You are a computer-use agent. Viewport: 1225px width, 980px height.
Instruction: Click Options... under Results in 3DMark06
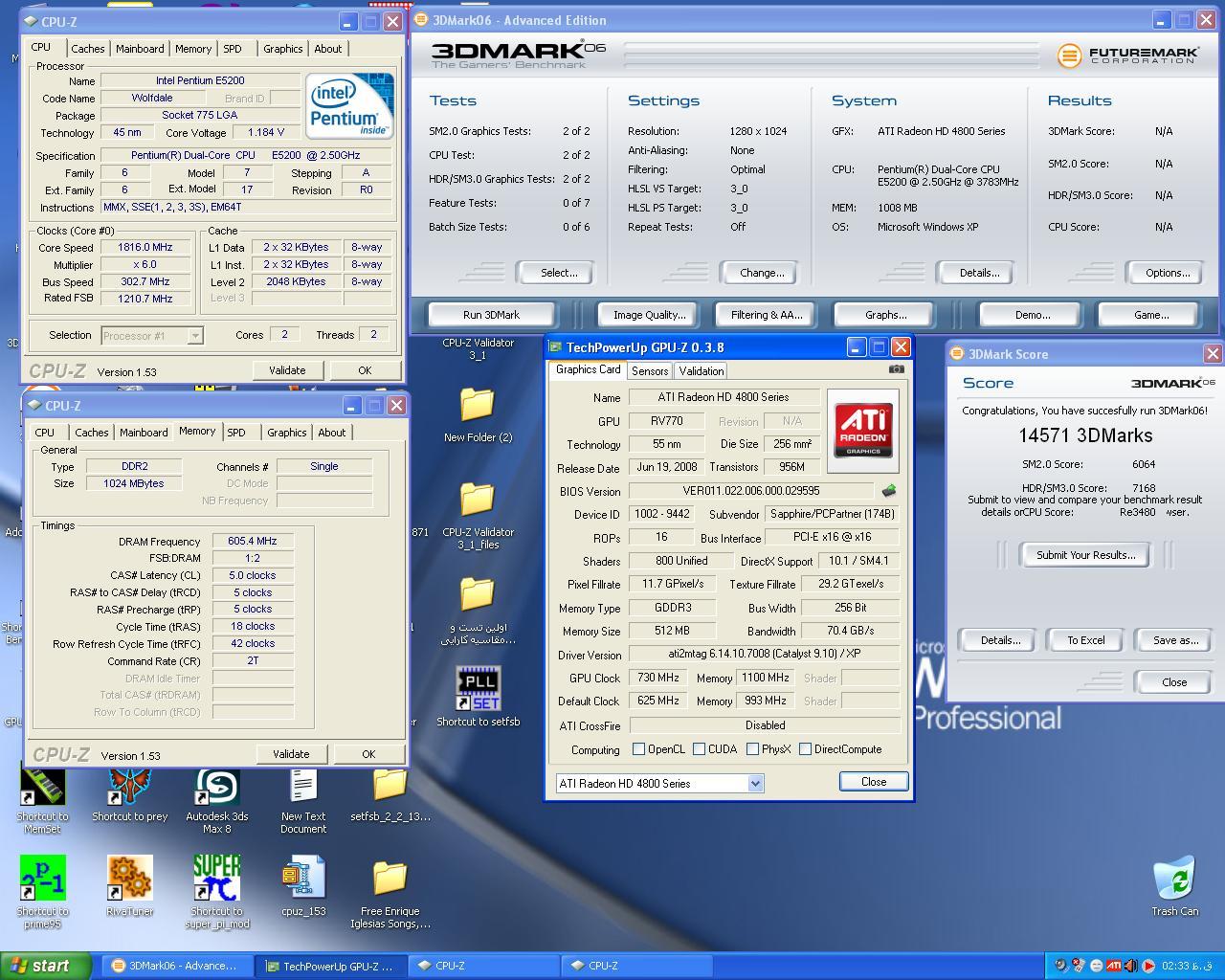pos(1168,273)
